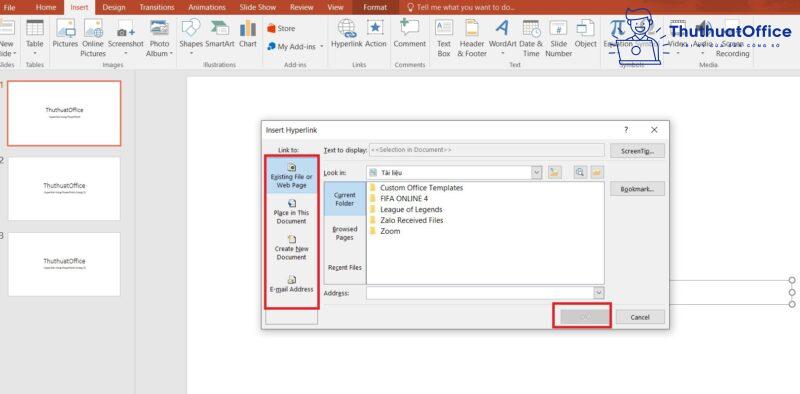Browse the Web from hyperlink dialog
The image size is (800, 394).
point(580,173)
